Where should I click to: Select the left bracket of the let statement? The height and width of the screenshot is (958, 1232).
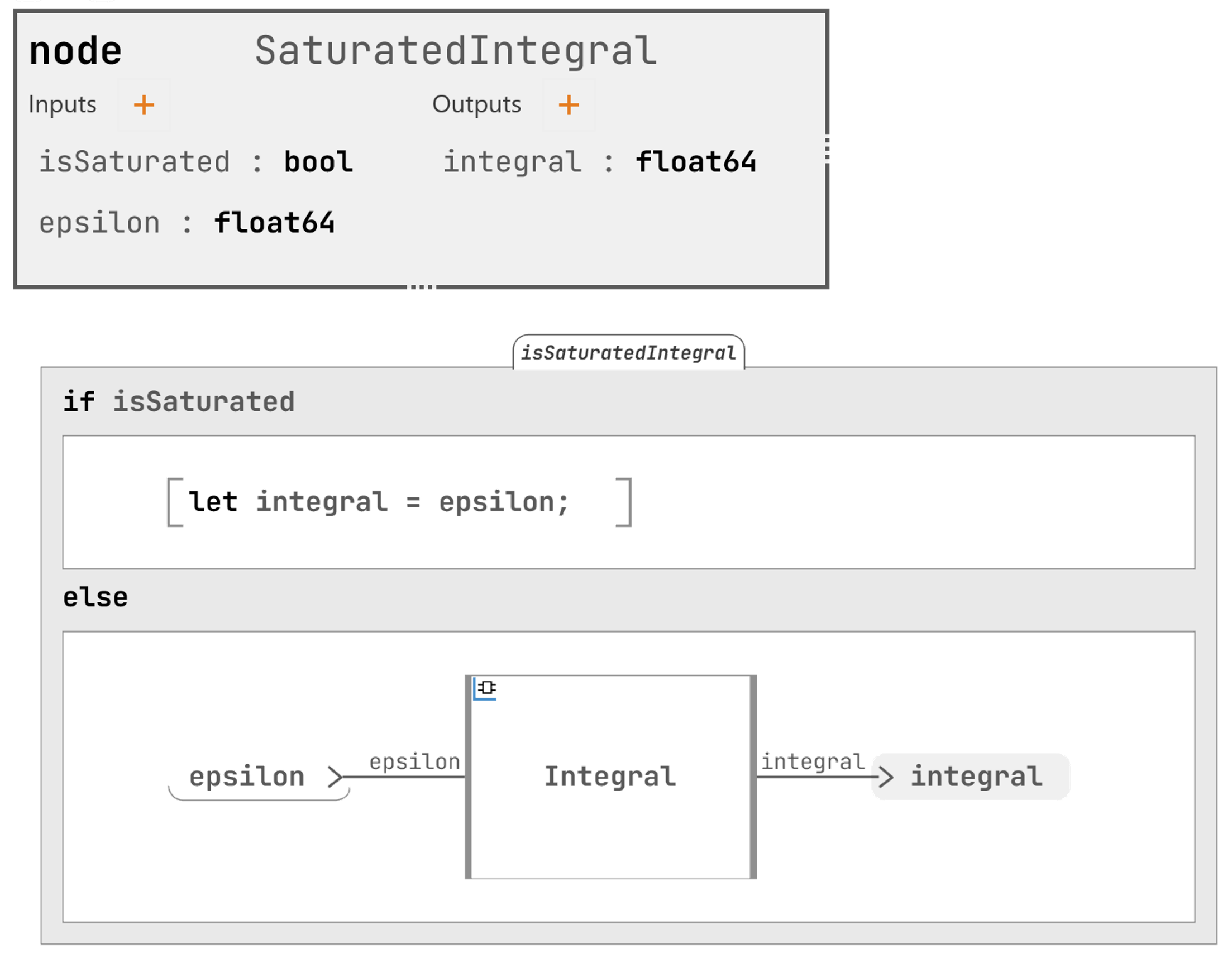tap(174, 502)
